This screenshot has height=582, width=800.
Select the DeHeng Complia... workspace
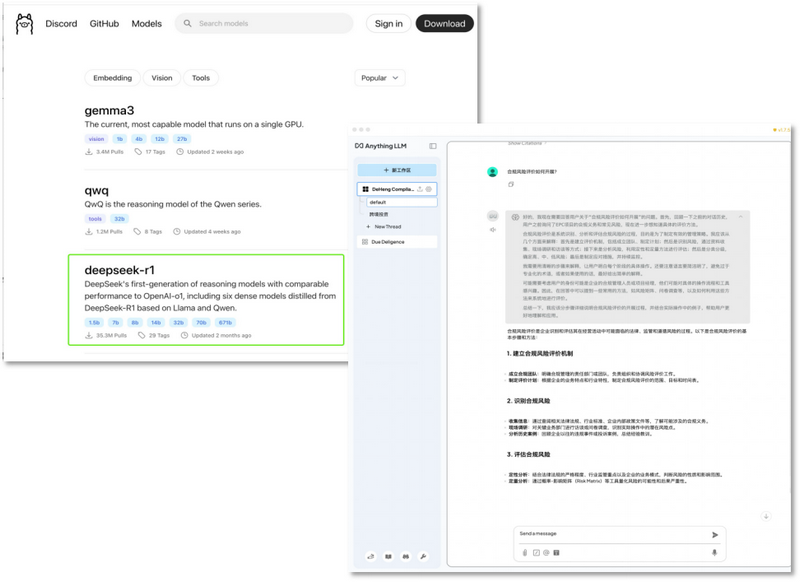click(x=397, y=189)
